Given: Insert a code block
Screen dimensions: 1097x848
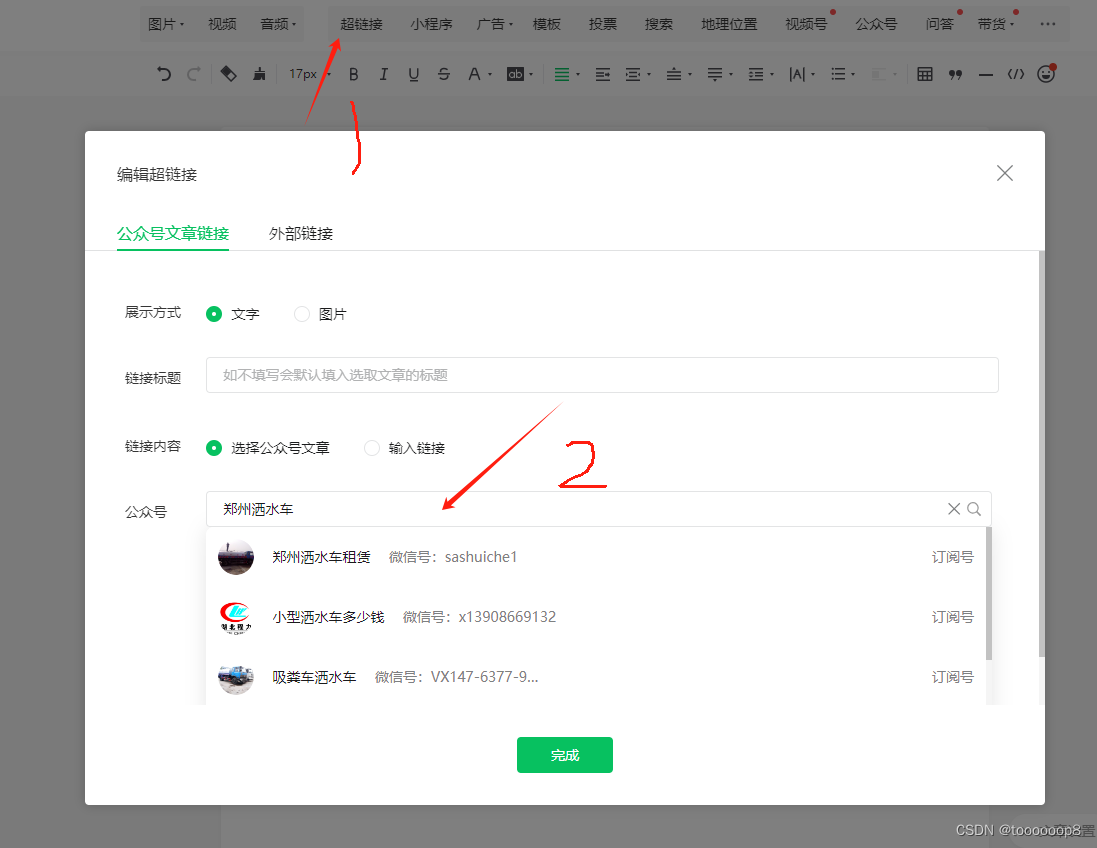Looking at the screenshot, I should (x=1016, y=74).
